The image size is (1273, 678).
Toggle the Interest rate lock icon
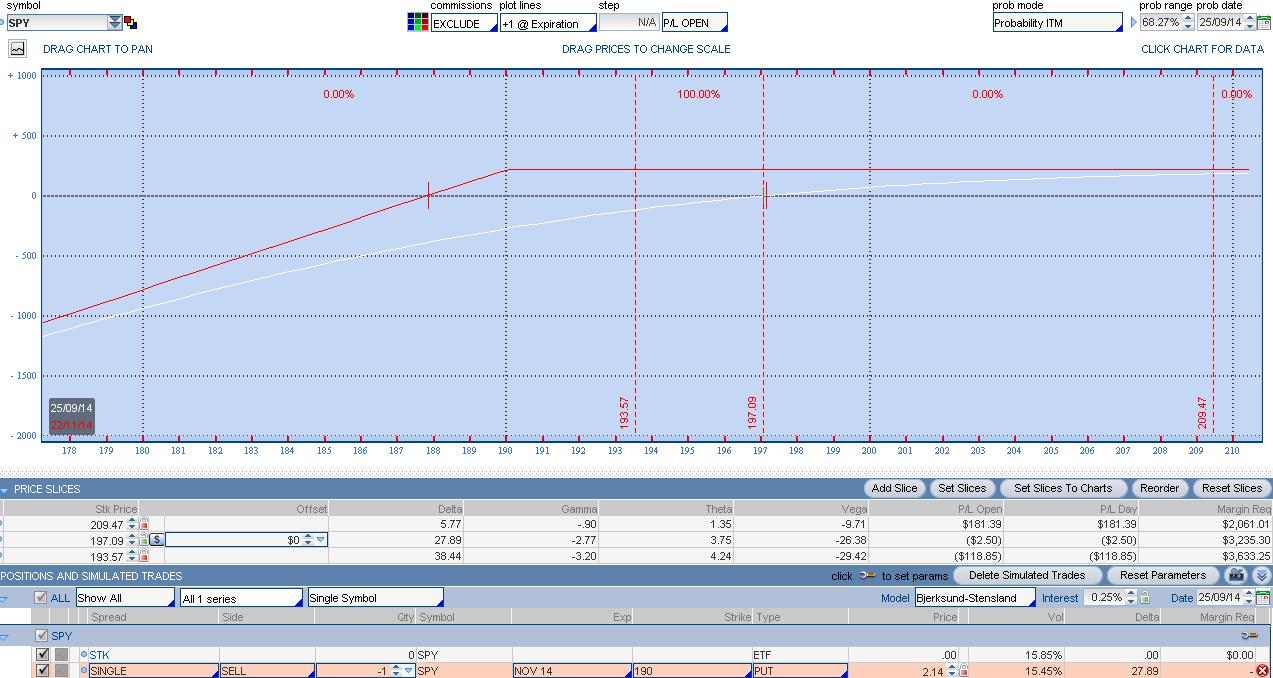[x=1145, y=597]
